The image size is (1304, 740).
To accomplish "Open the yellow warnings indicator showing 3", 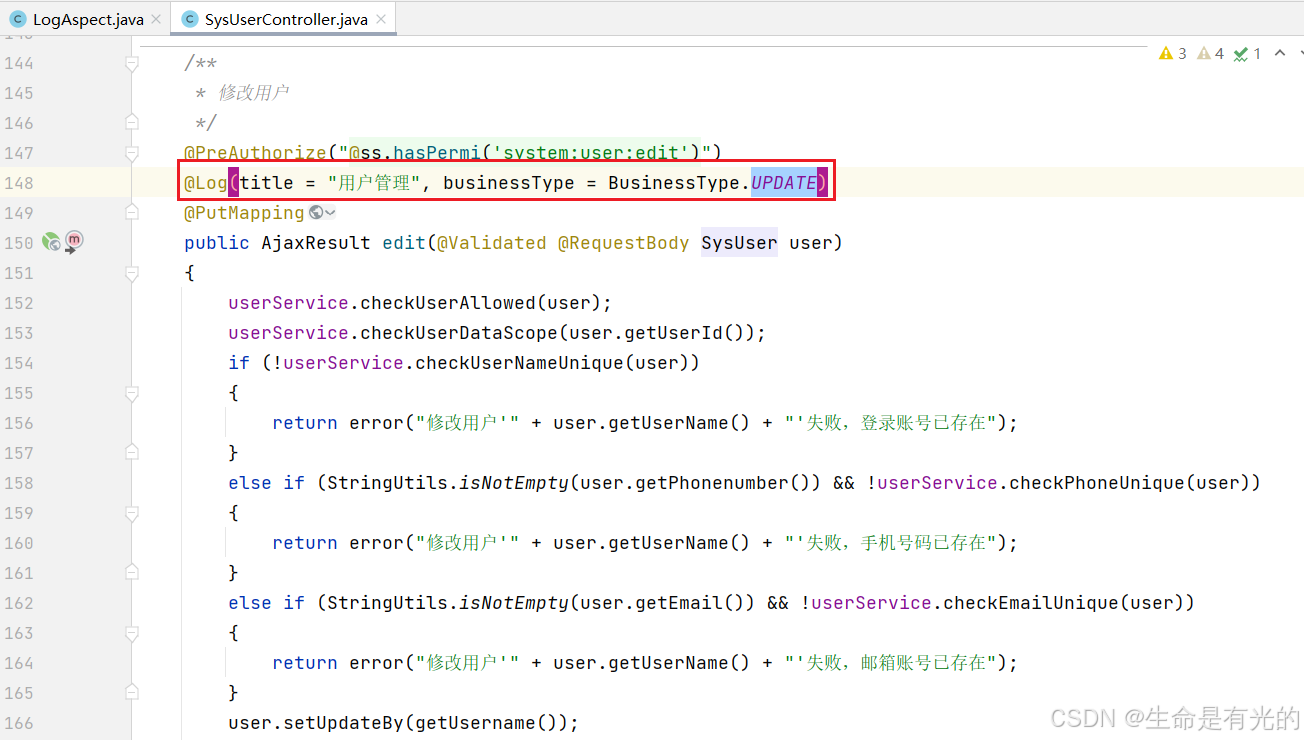I will 1173,53.
